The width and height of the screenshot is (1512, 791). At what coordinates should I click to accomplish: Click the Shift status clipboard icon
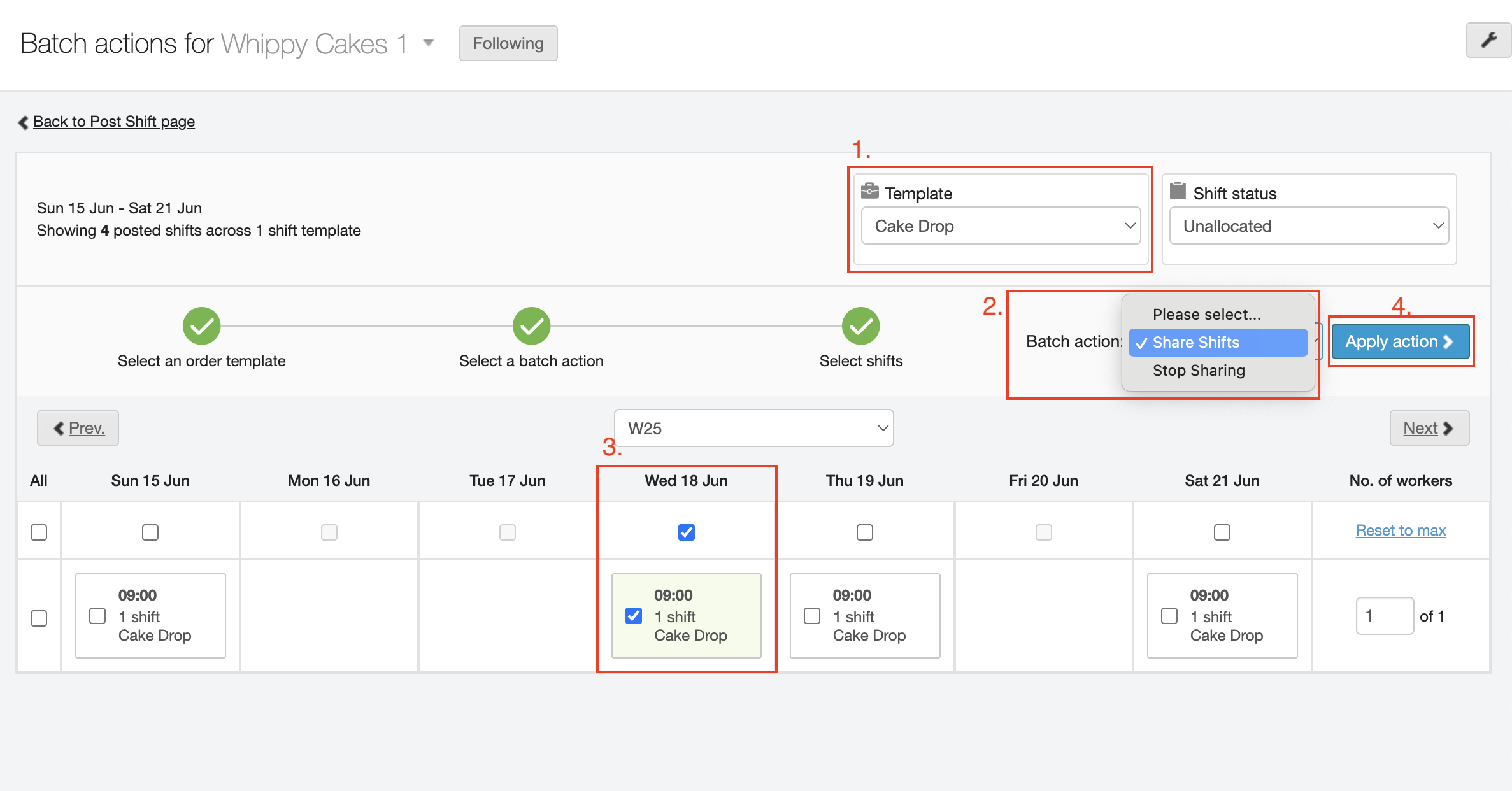coord(1178,190)
